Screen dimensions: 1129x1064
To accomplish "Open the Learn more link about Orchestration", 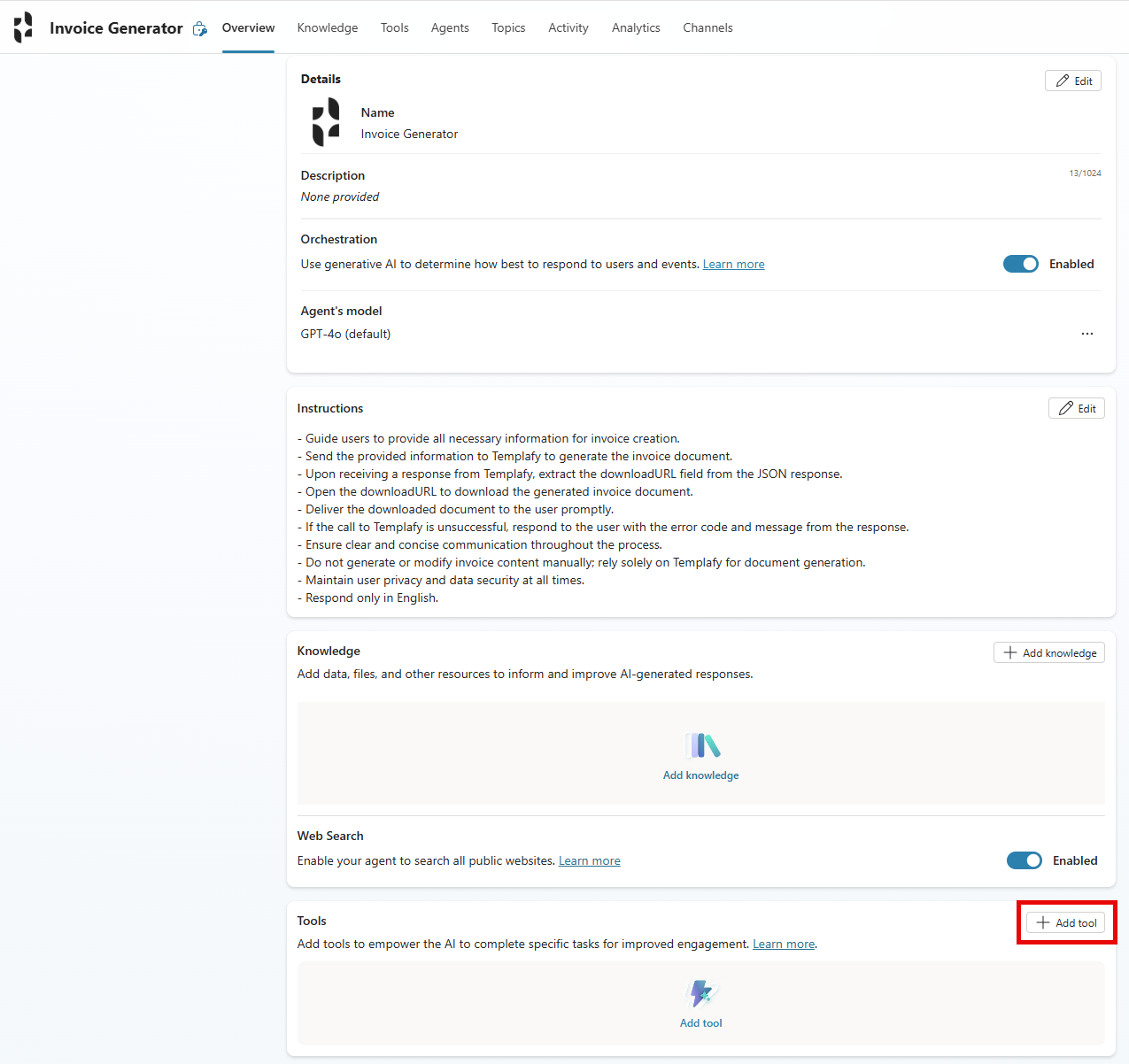I will pos(733,264).
